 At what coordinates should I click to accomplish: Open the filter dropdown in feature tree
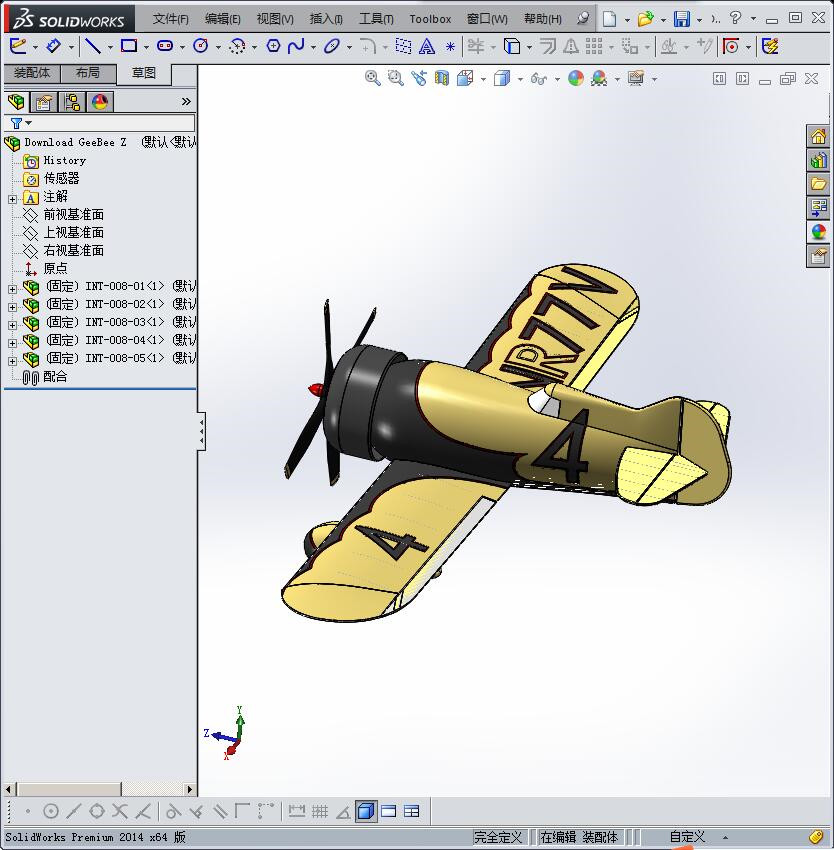[x=20, y=123]
